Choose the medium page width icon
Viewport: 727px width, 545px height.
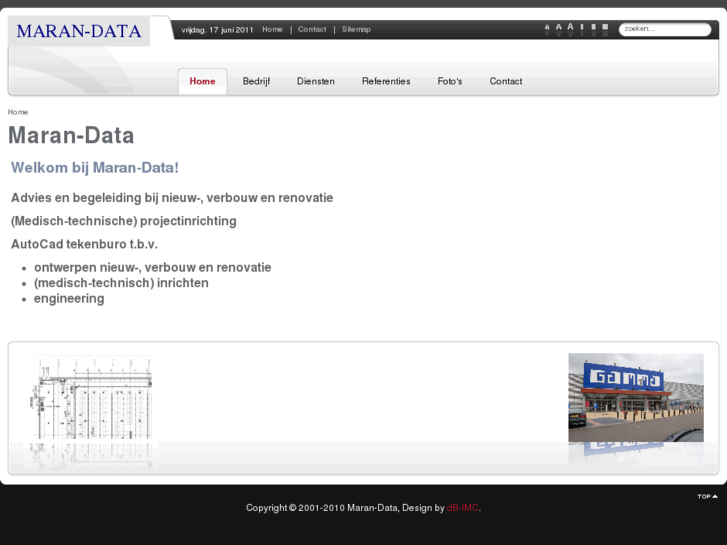[593, 27]
